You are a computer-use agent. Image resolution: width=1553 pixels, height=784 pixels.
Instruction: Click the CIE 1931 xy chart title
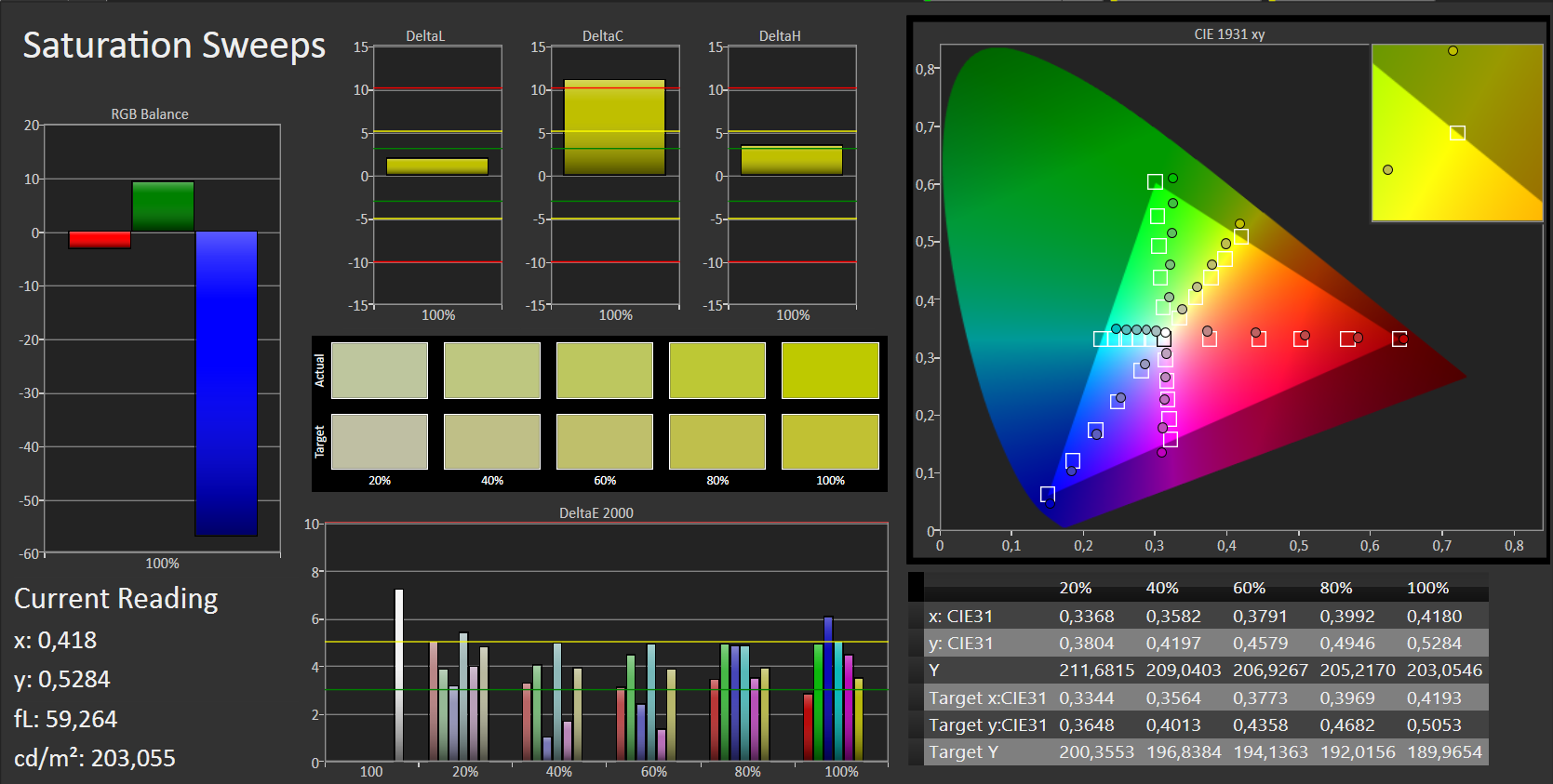point(1229,34)
